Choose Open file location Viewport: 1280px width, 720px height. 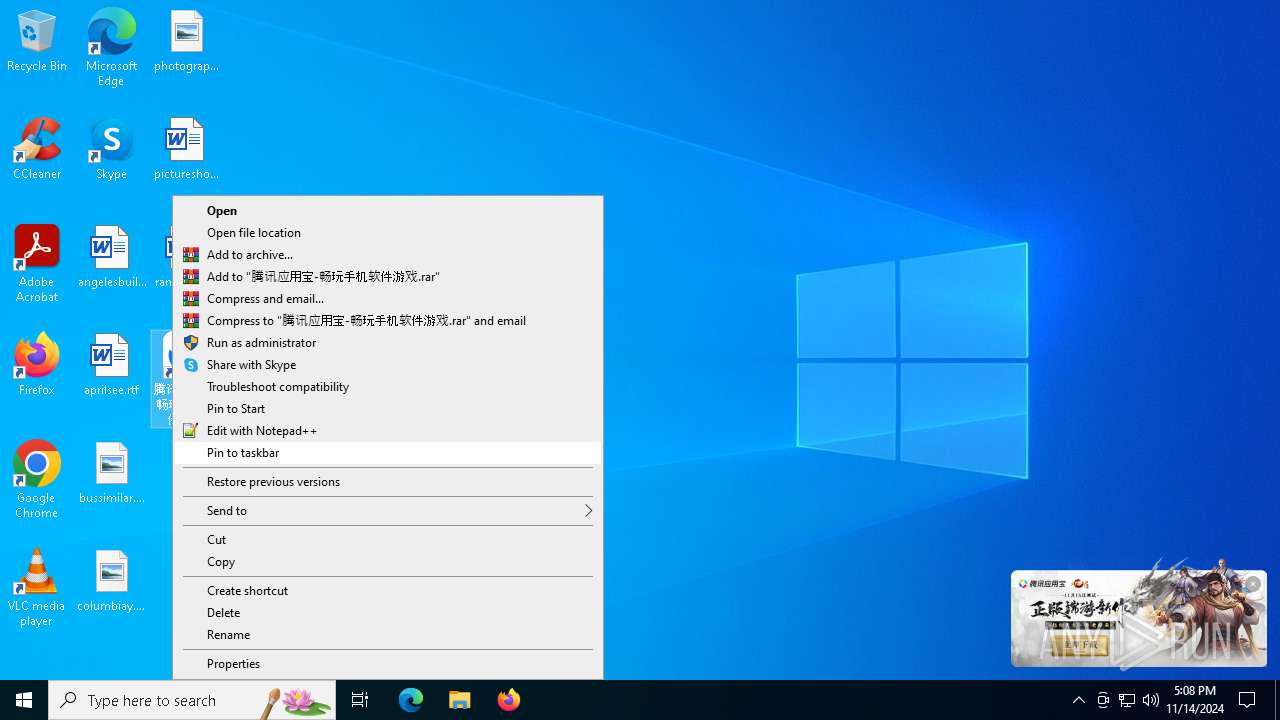[x=388, y=233]
